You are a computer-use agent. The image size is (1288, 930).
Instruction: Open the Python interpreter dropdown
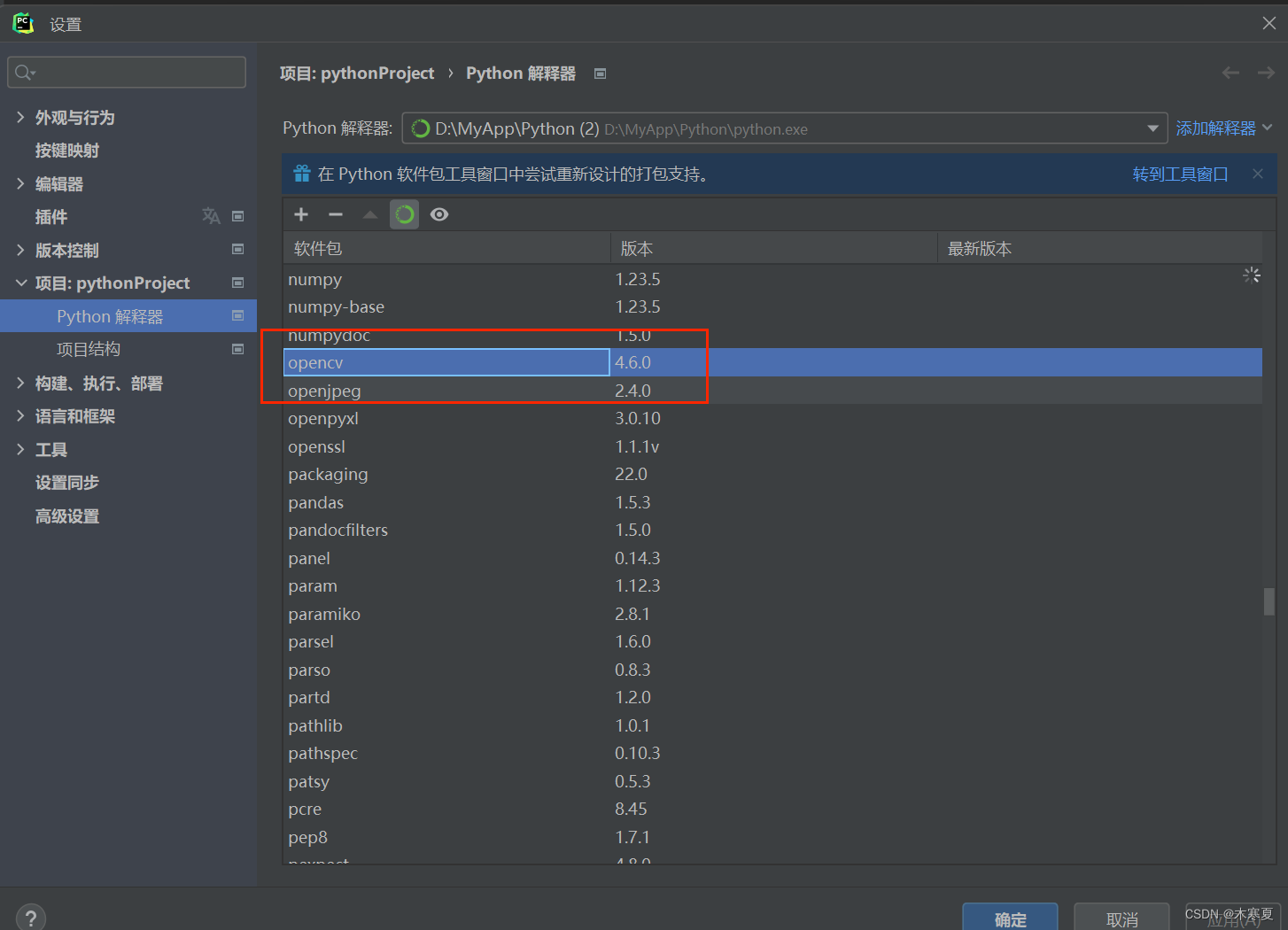(1152, 128)
